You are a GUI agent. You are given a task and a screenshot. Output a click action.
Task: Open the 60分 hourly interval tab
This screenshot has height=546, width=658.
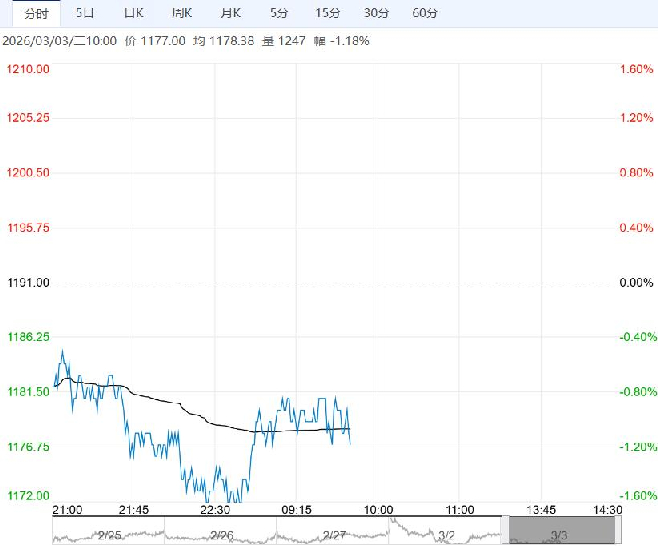[x=425, y=13]
